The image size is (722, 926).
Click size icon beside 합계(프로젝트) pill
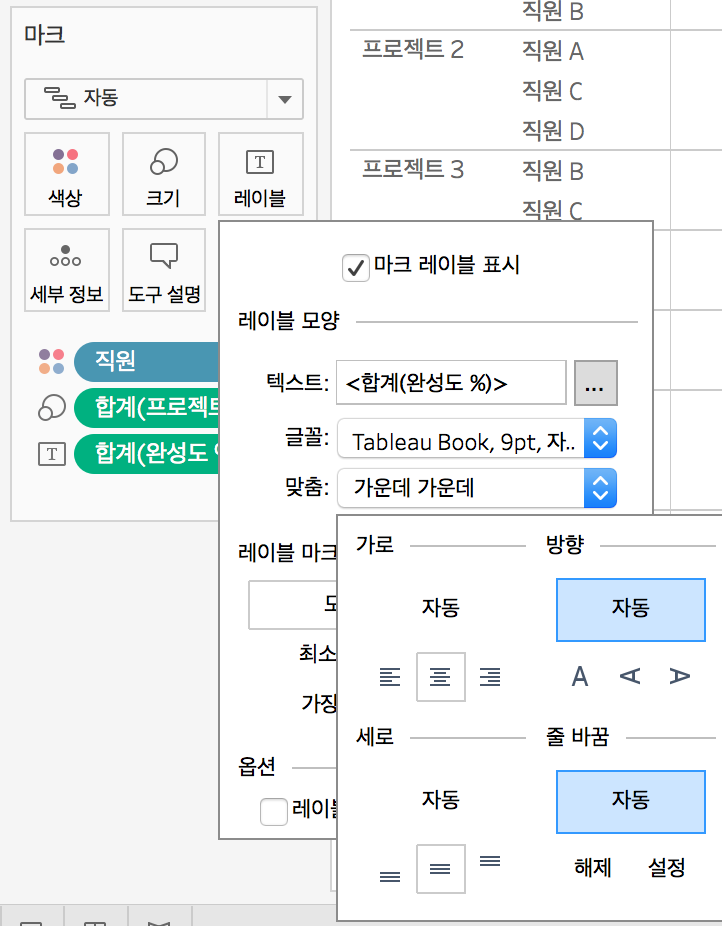pyautogui.click(x=51, y=407)
